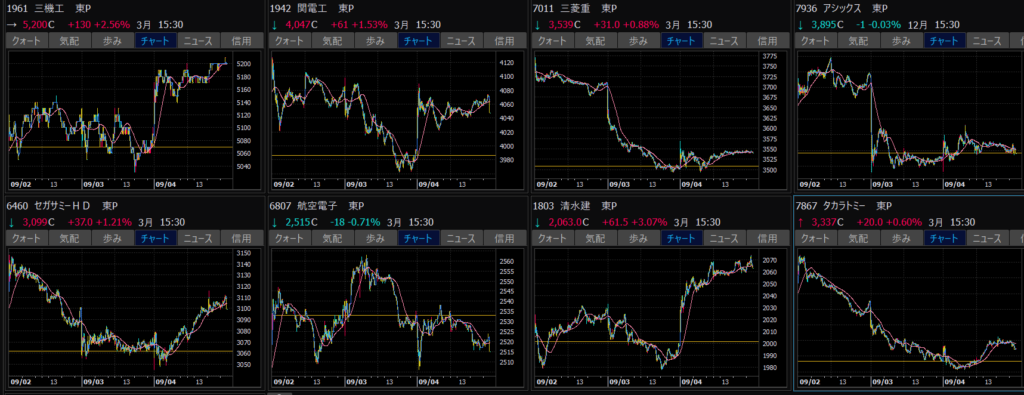Screen dimensions: 1024x395
Task: Select チャート tab in 航空電子 panel
Action: [x=419, y=238]
